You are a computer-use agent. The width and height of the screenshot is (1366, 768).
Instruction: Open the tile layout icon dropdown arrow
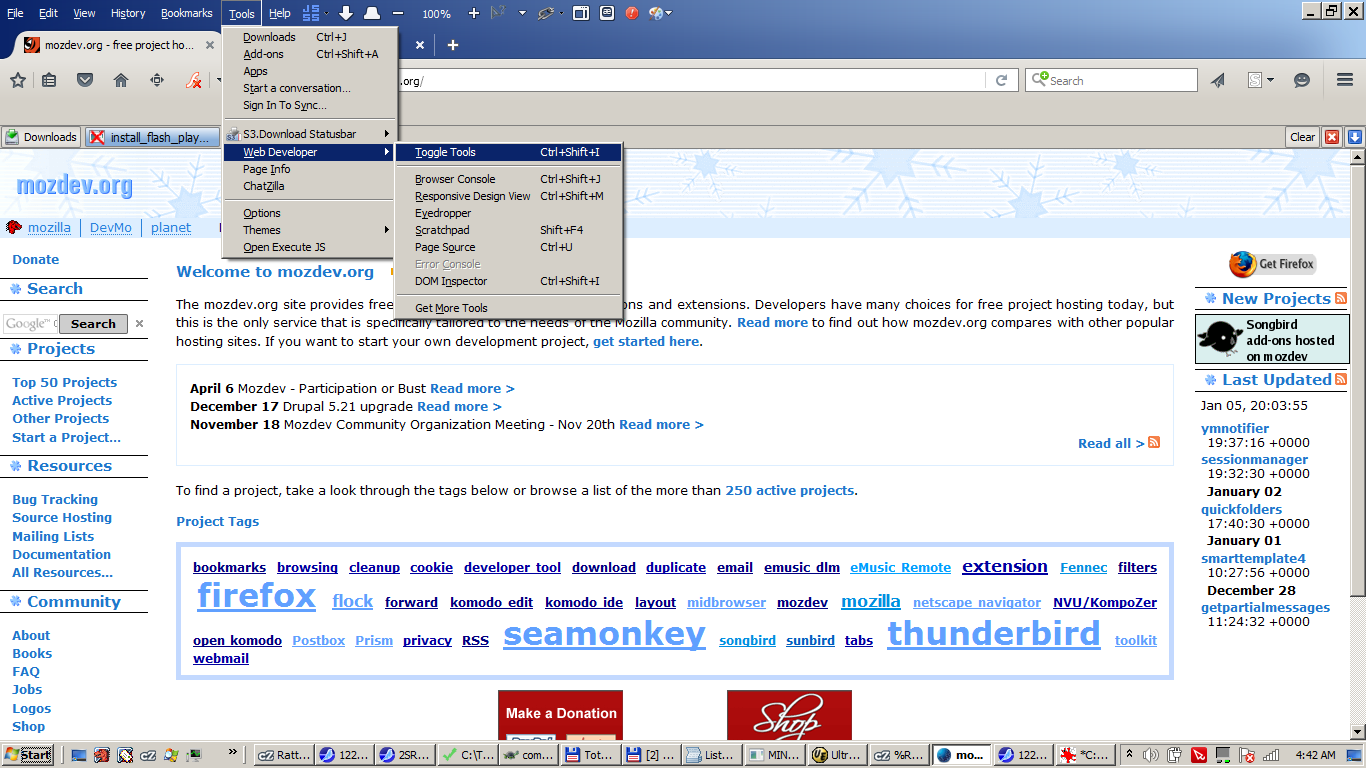point(326,13)
